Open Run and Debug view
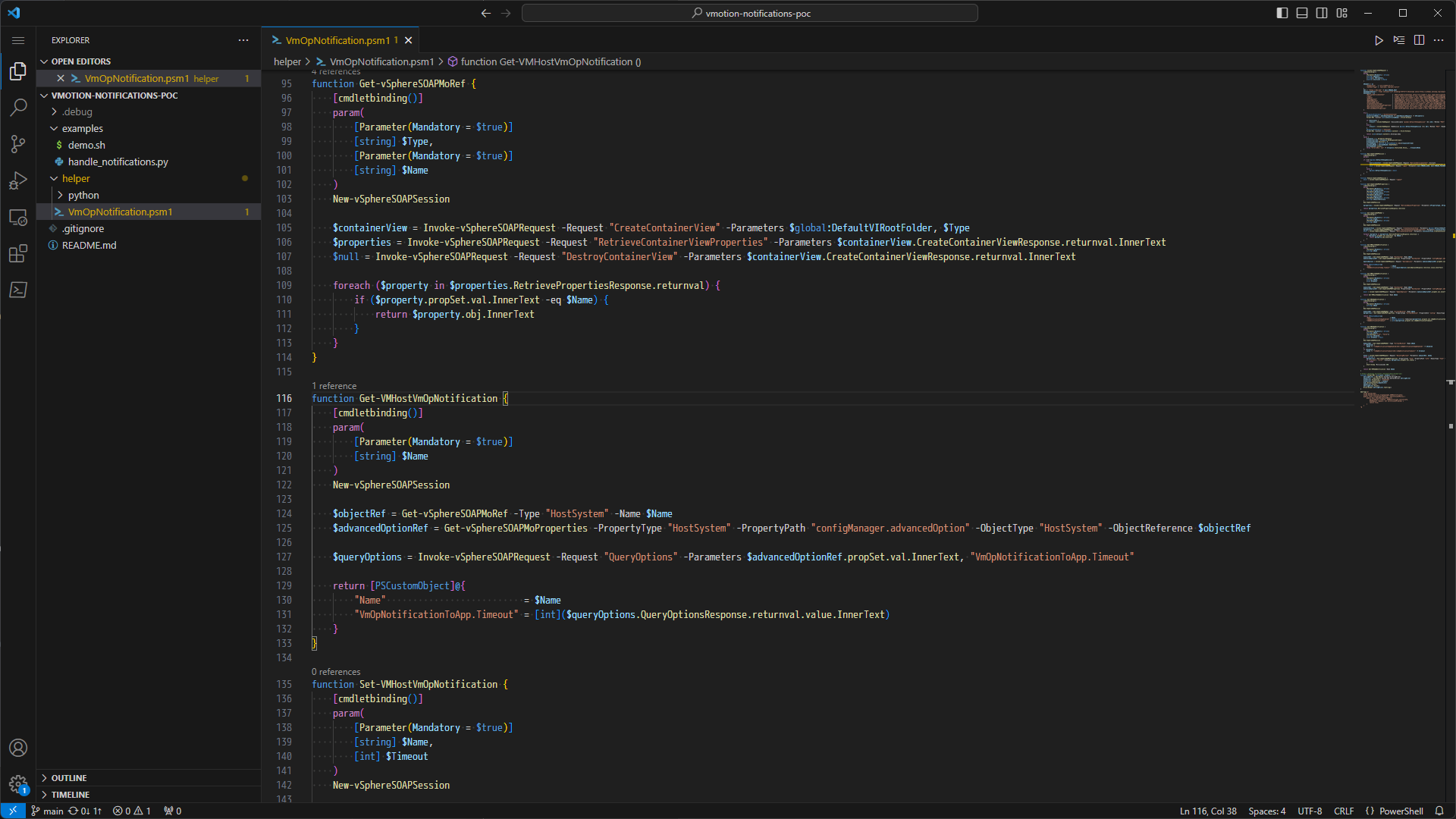Image resolution: width=1456 pixels, height=819 pixels. point(18,180)
